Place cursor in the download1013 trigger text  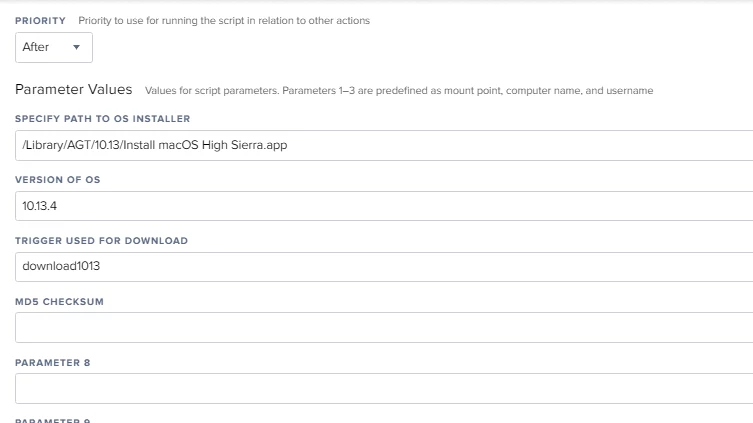60,267
